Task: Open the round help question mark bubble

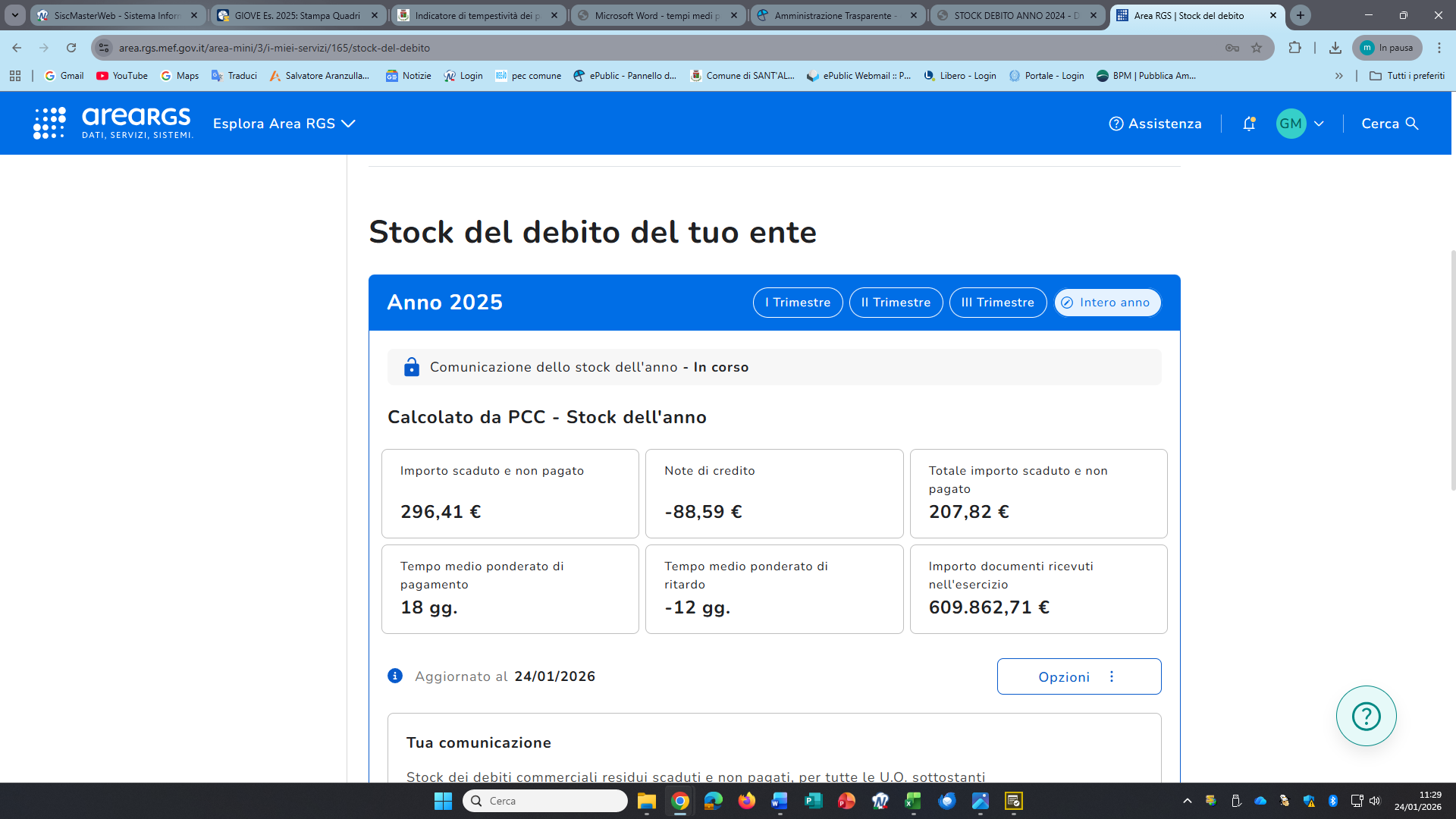Action: coord(1366,716)
